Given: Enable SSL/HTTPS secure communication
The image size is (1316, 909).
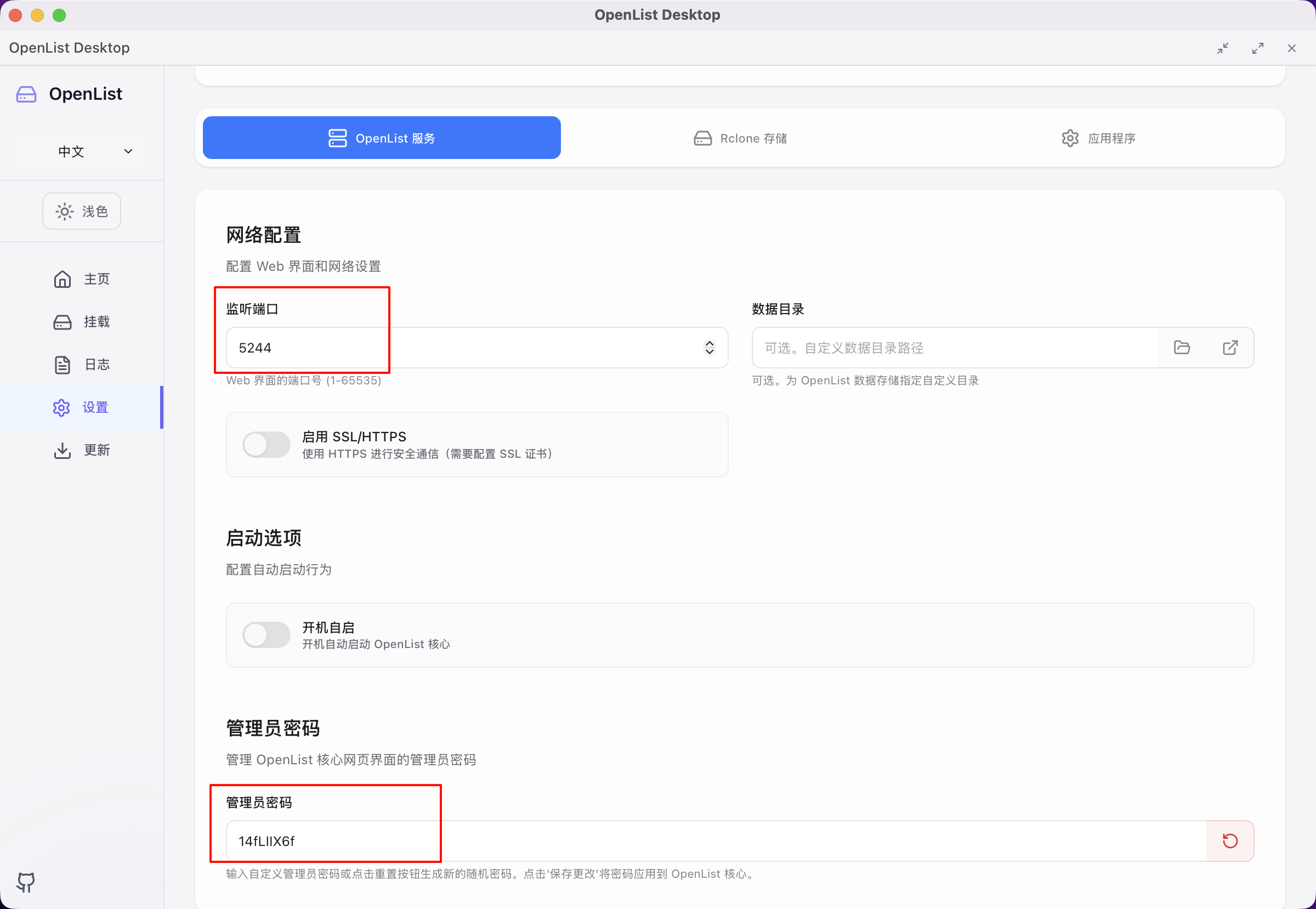Looking at the screenshot, I should tap(266, 444).
